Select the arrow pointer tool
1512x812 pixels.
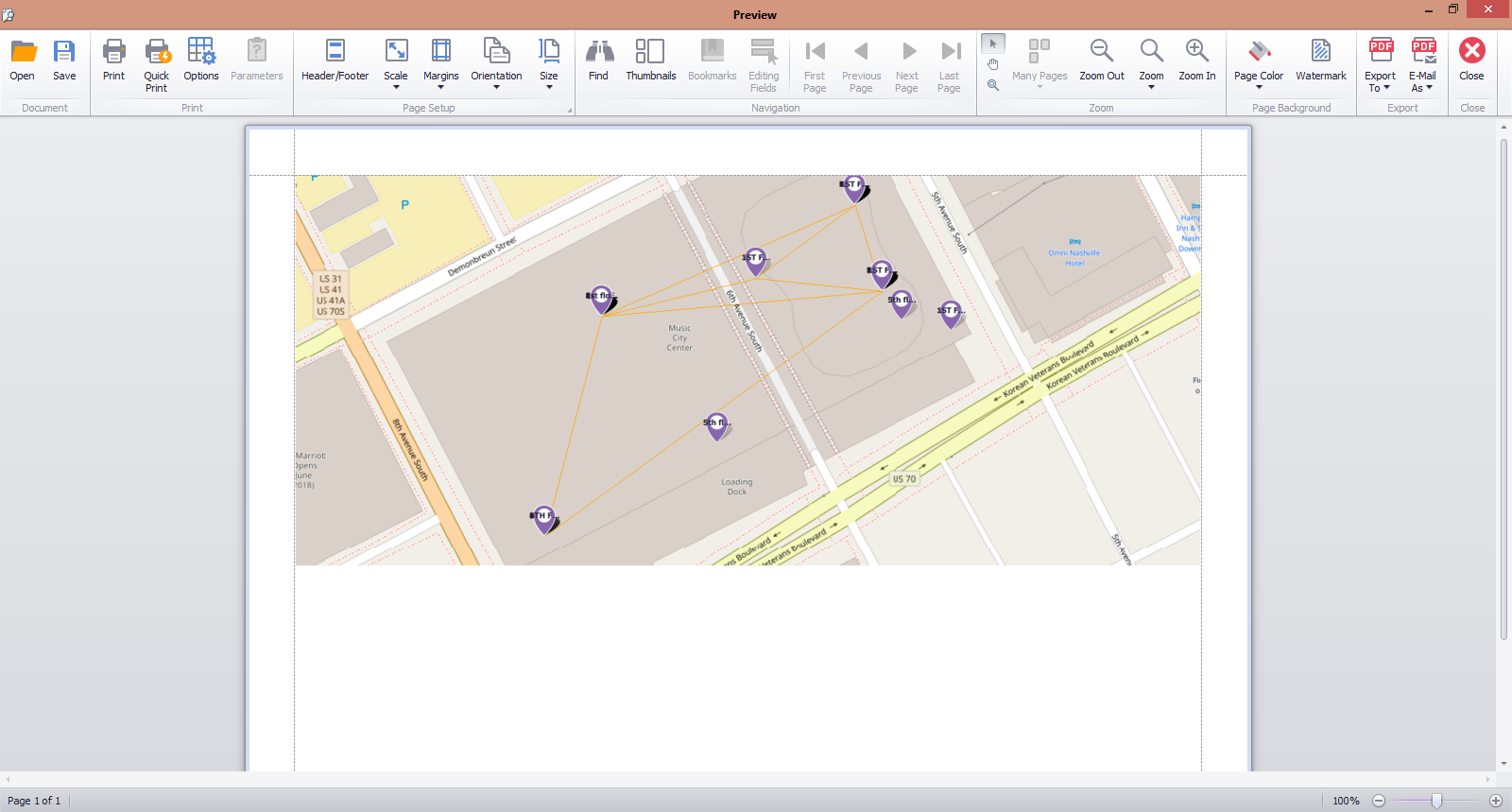(x=993, y=43)
